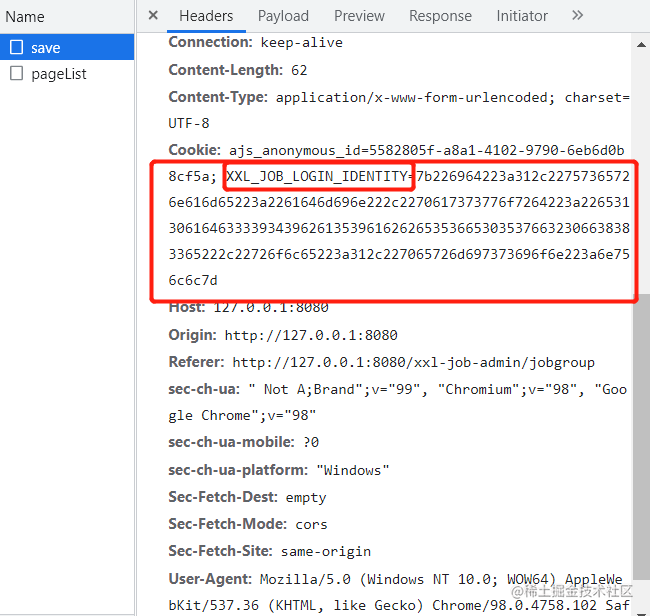Click the Origin header name
The image size is (650, 616).
click(x=192, y=335)
